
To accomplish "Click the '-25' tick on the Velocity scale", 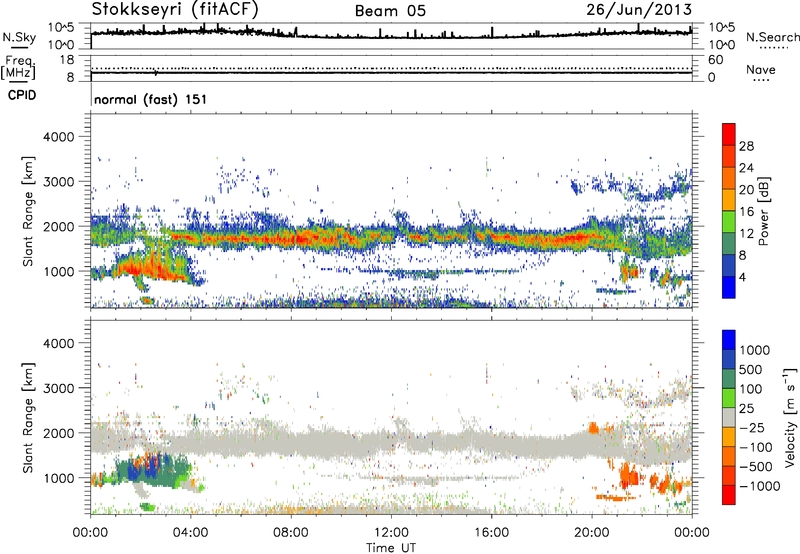I will (752, 427).
